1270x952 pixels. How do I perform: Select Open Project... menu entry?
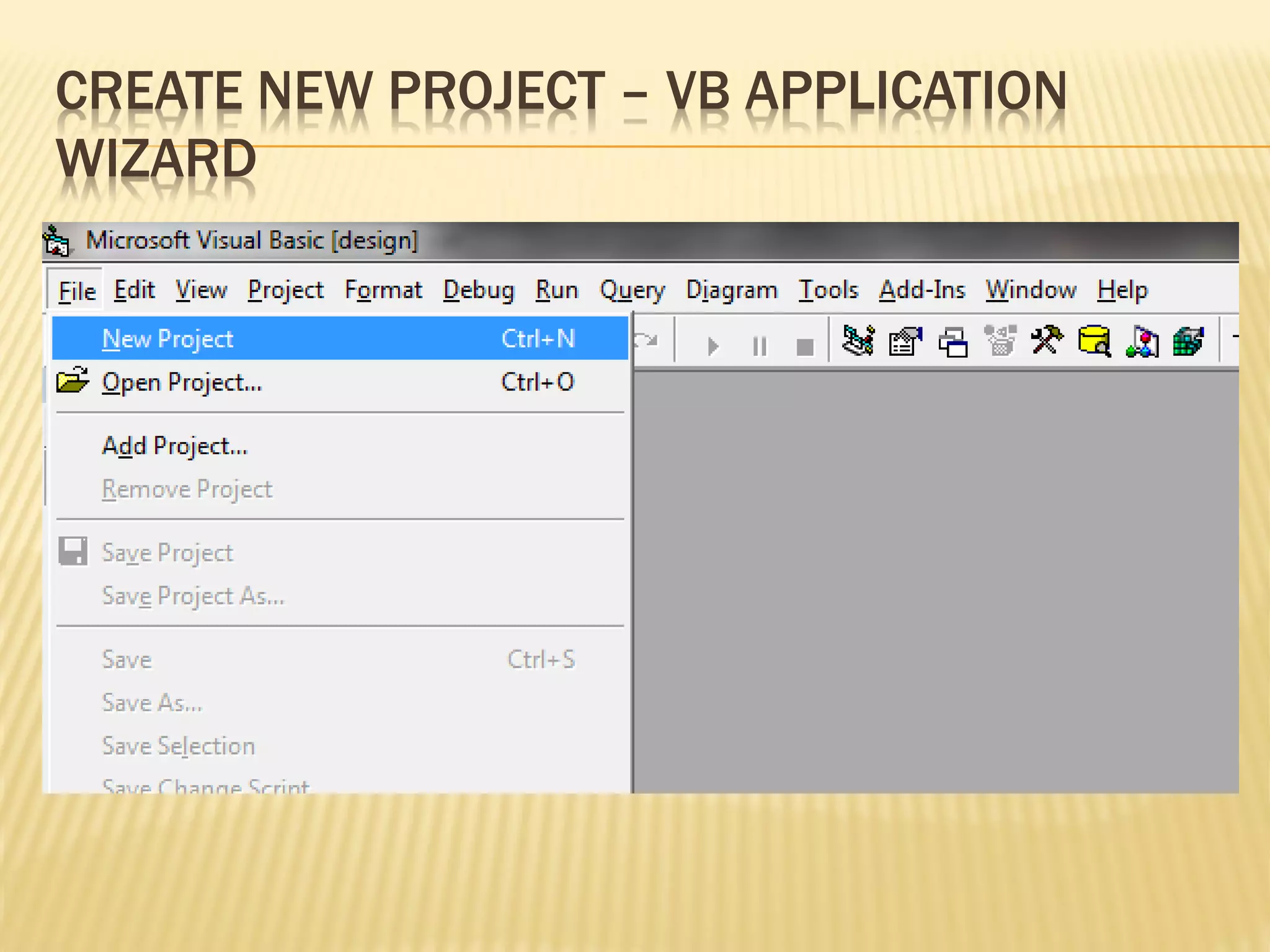182,382
